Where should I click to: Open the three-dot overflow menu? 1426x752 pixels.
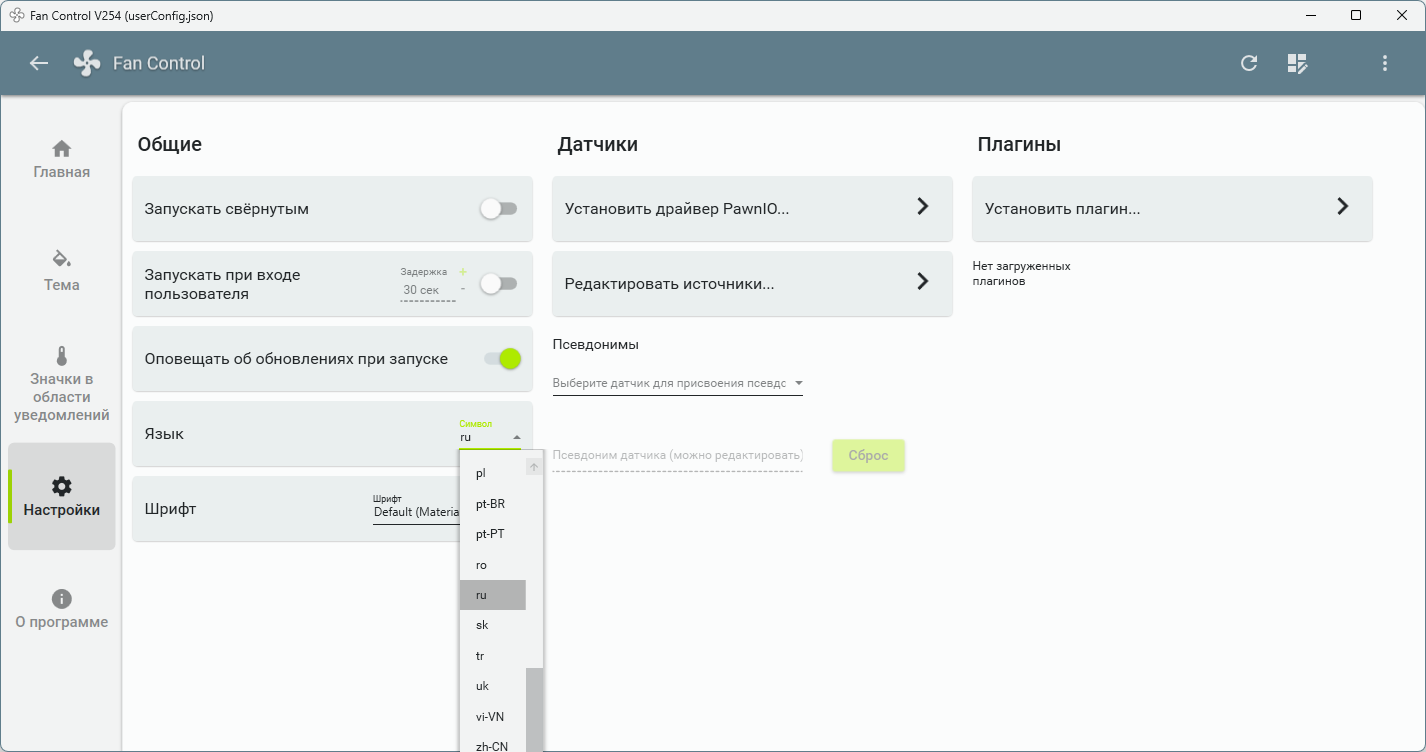pyautogui.click(x=1385, y=63)
